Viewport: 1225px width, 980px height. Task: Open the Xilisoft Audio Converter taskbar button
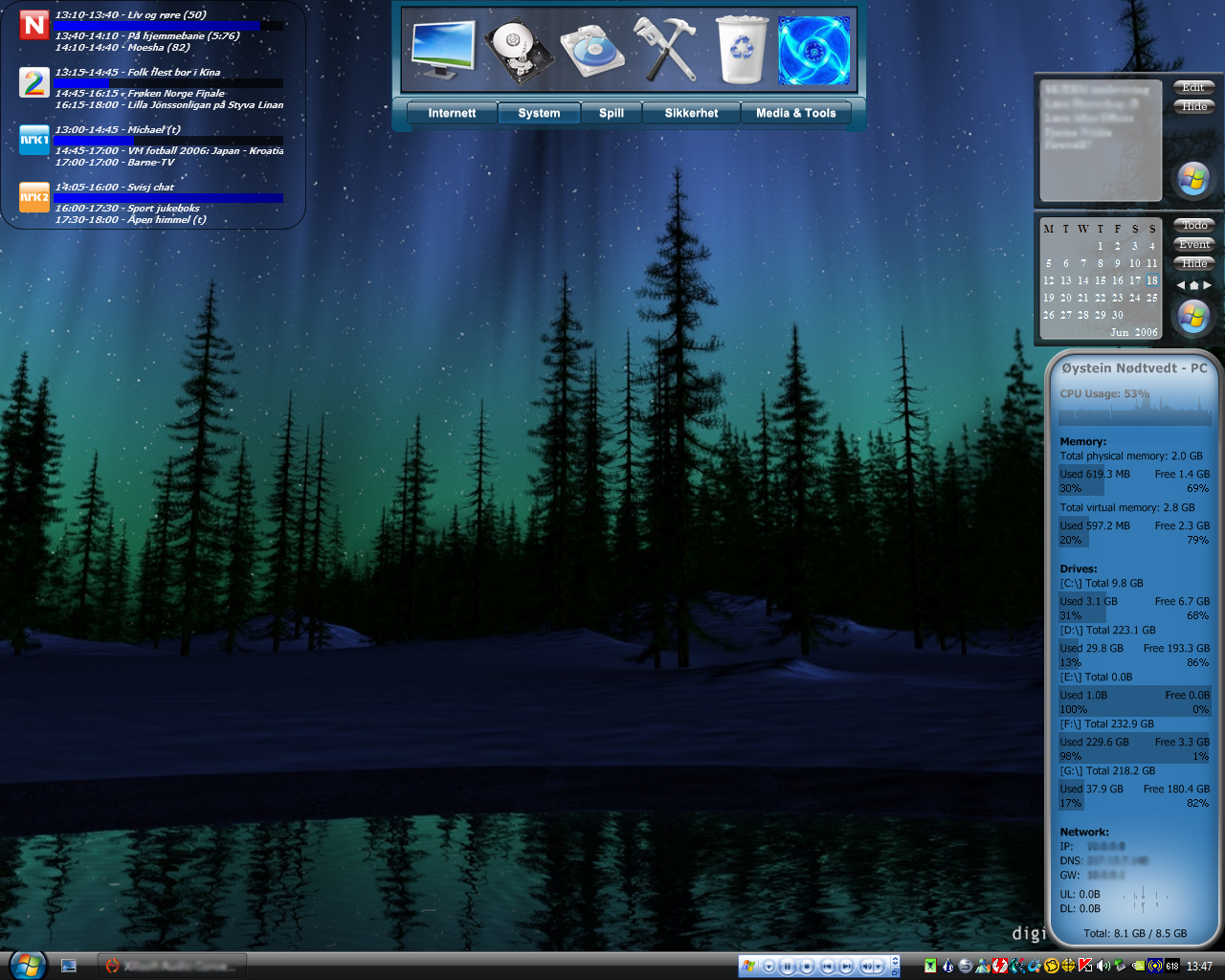172,966
